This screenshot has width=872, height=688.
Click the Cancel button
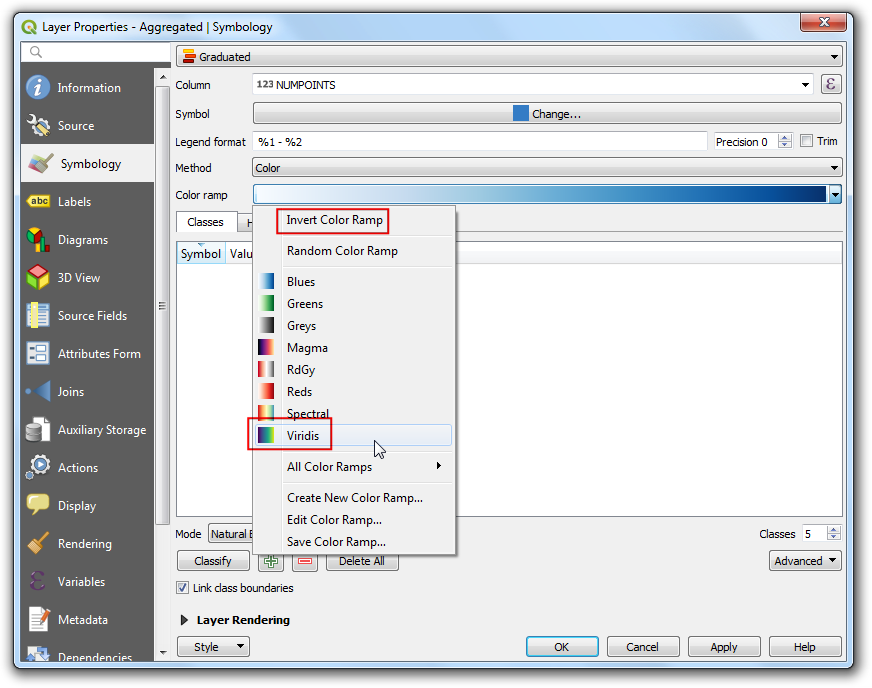pos(643,646)
